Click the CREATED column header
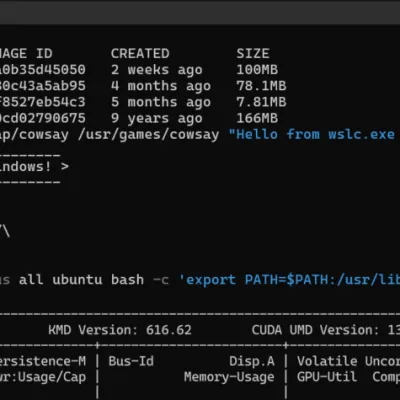Viewport: 400px width, 400px height. (x=140, y=54)
